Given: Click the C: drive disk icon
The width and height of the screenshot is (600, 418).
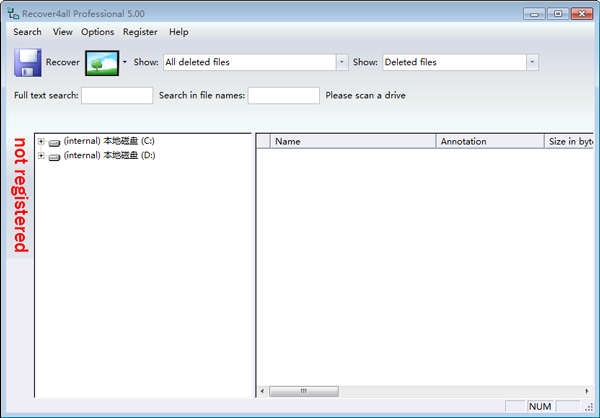Looking at the screenshot, I should (x=54, y=143).
